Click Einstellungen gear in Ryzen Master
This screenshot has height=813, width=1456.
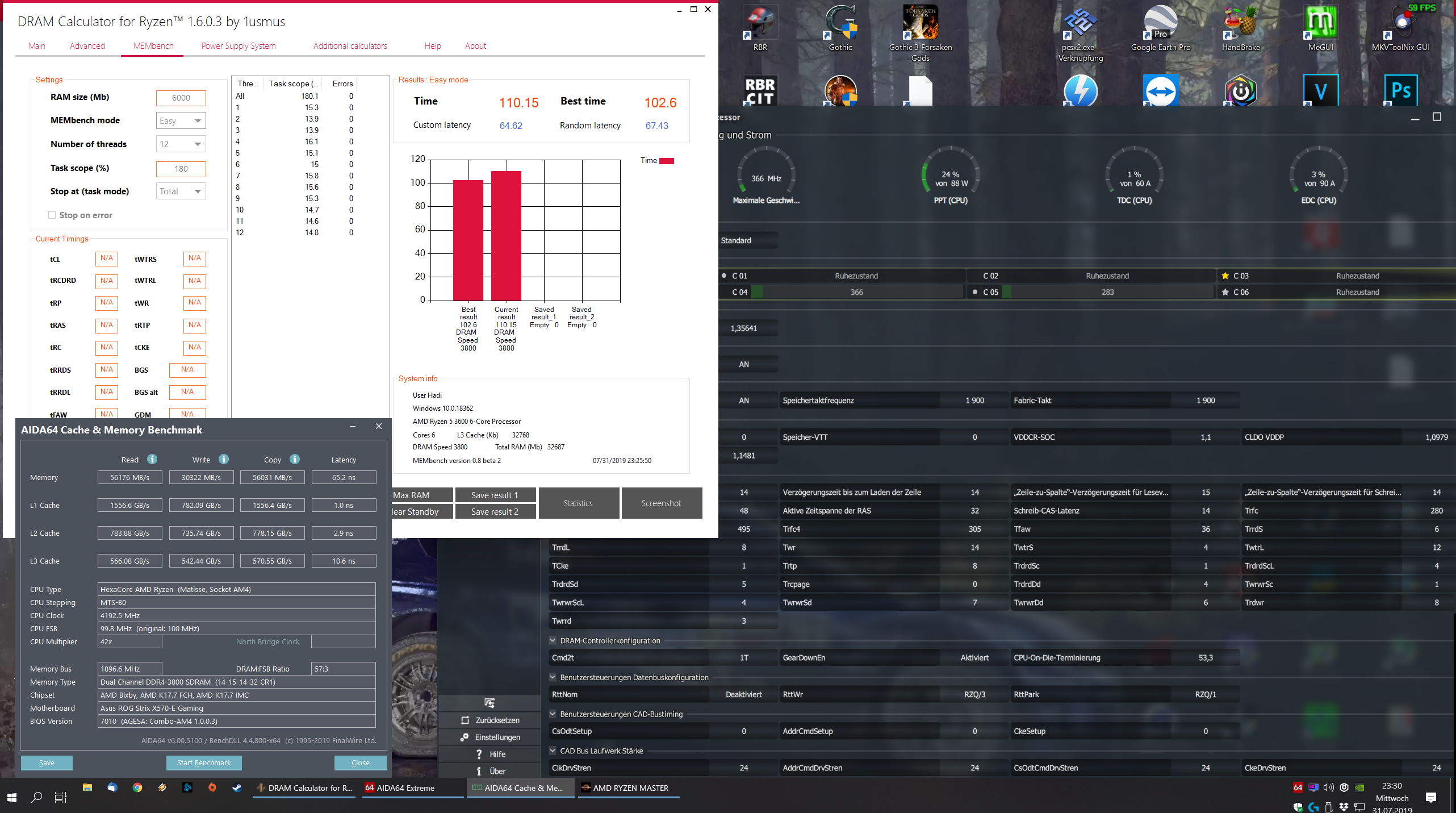[x=465, y=737]
